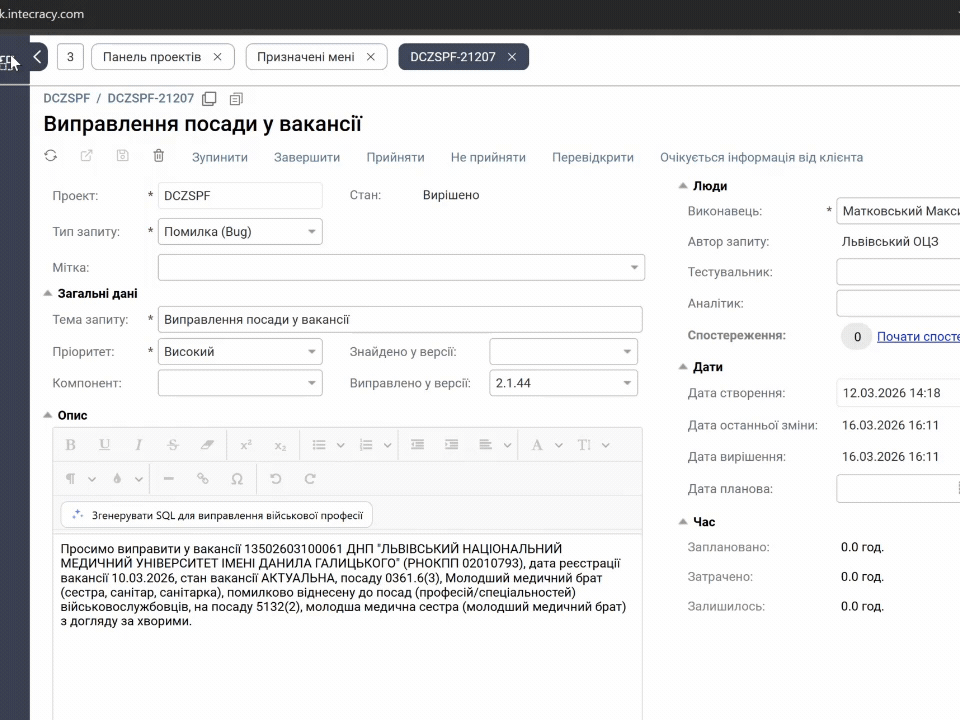This screenshot has width=960, height=720.
Task: Close the Панель проектів tab
Action: click(217, 57)
